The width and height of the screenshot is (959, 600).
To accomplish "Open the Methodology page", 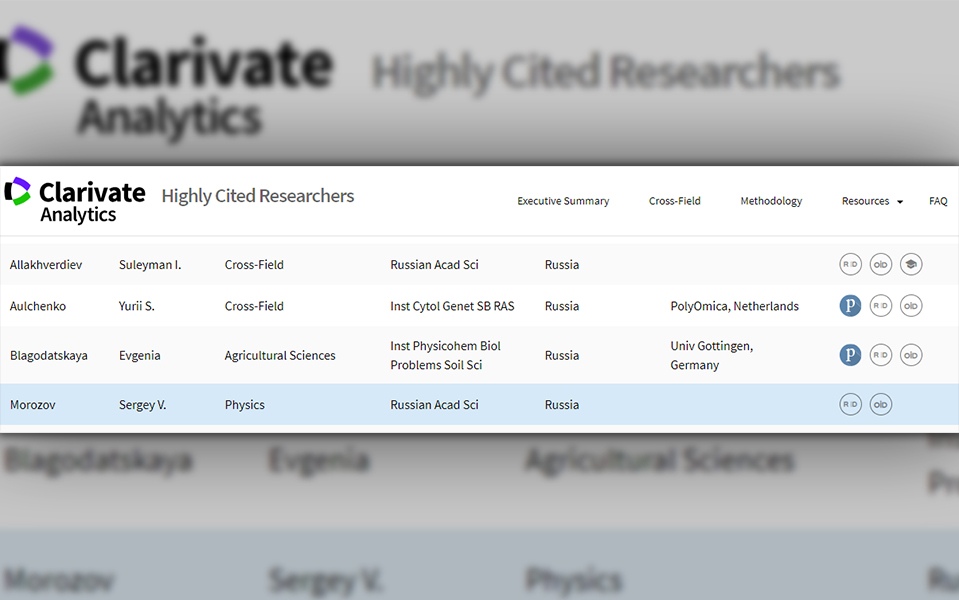I will [x=771, y=201].
